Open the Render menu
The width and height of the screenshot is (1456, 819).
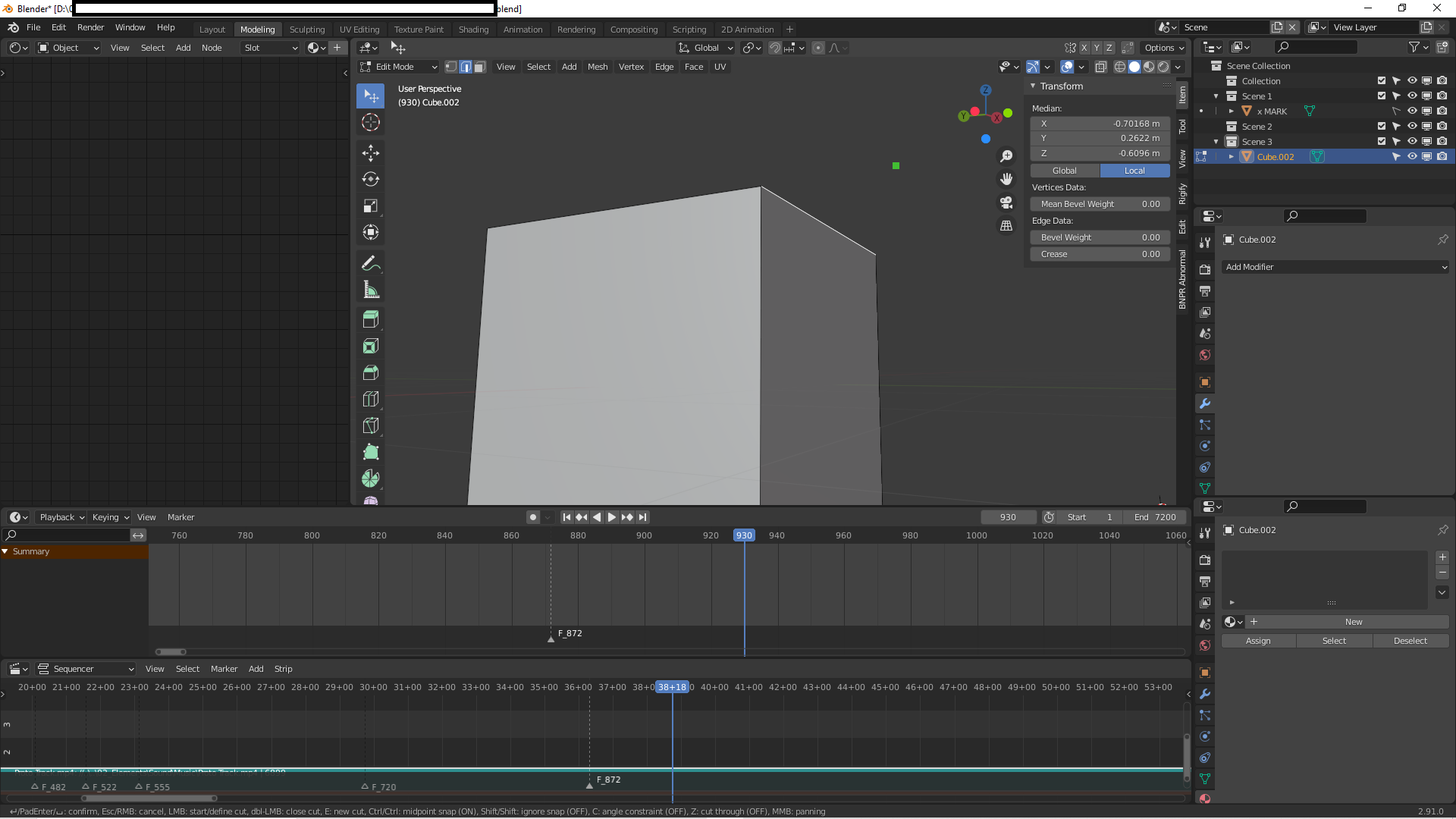pyautogui.click(x=90, y=27)
